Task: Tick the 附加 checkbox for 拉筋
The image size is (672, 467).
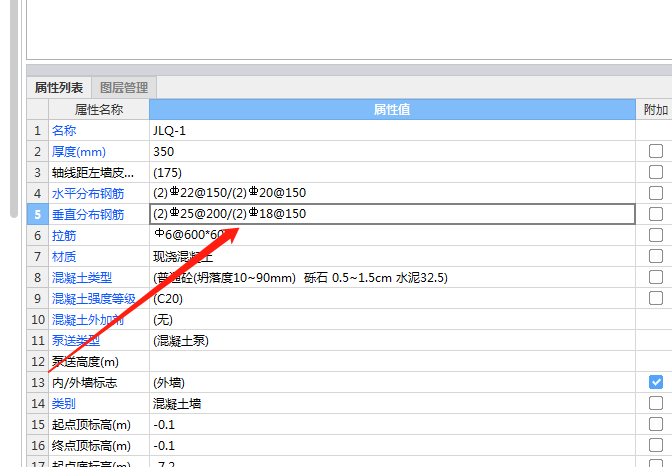Action: (x=656, y=235)
